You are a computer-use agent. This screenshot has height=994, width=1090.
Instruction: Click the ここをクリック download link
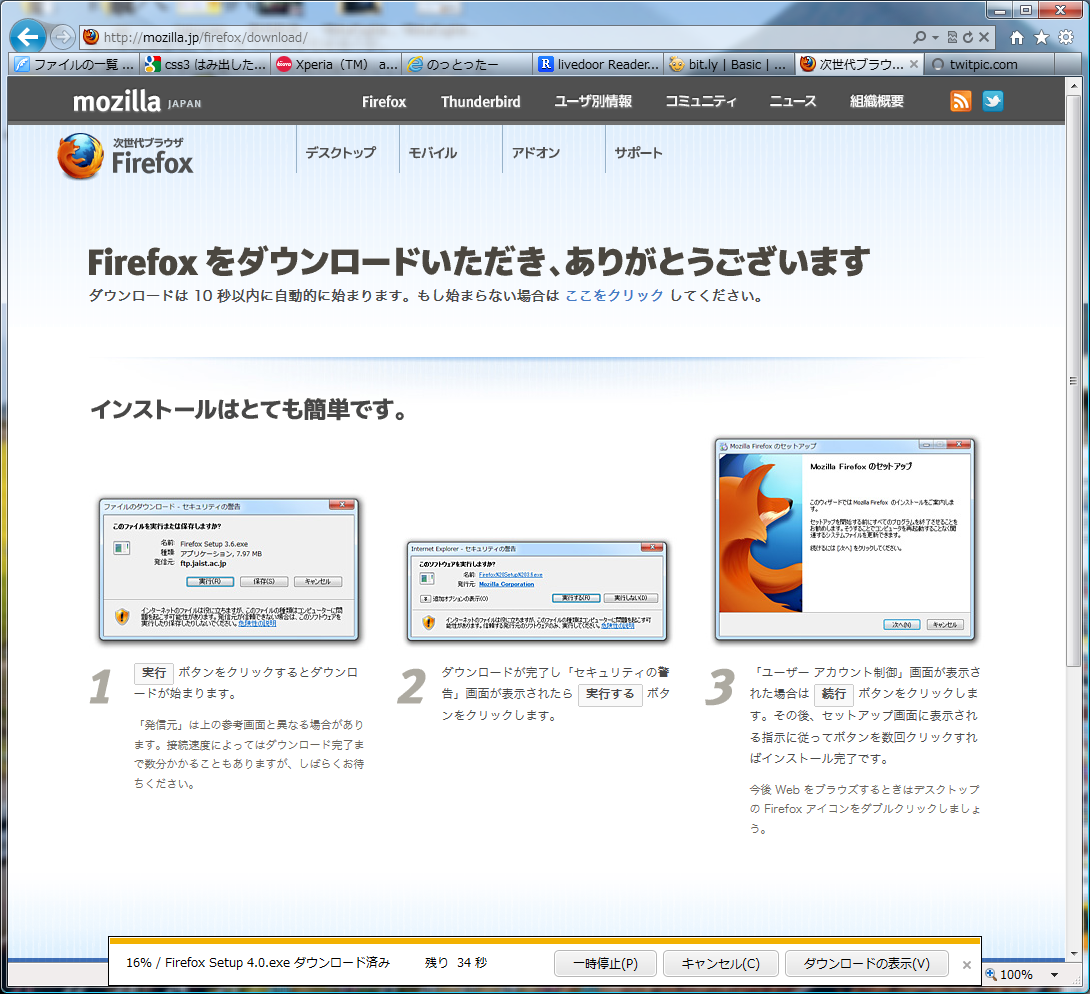[615, 295]
